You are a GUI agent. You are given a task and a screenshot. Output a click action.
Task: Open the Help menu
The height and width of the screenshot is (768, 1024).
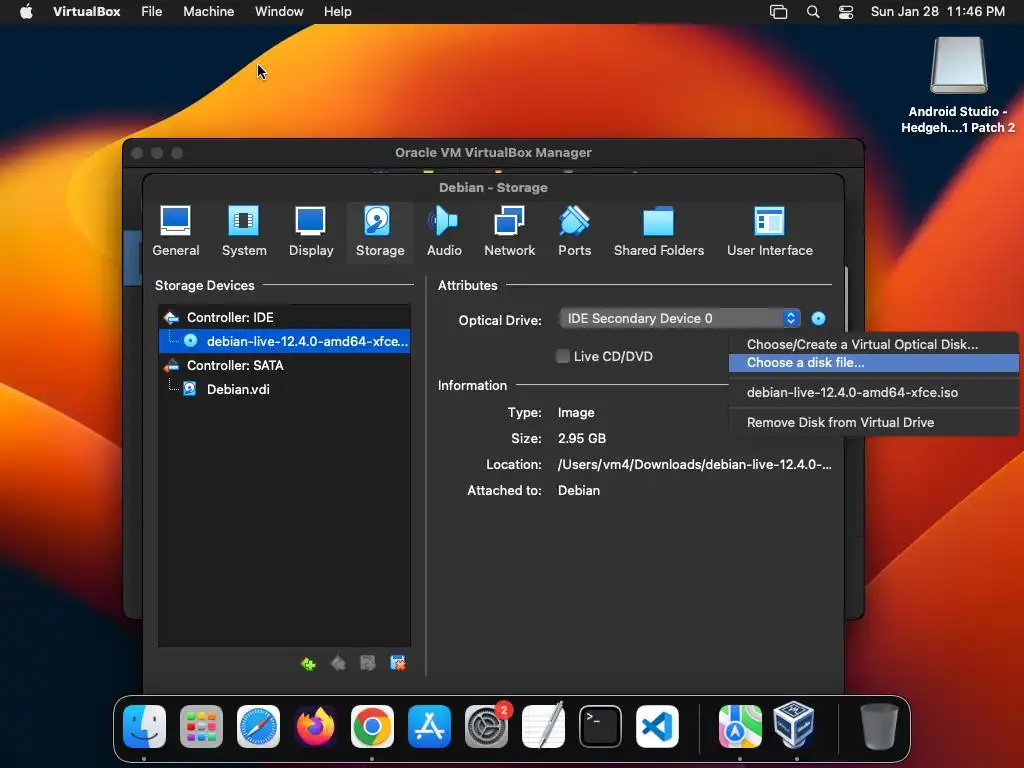click(x=338, y=12)
